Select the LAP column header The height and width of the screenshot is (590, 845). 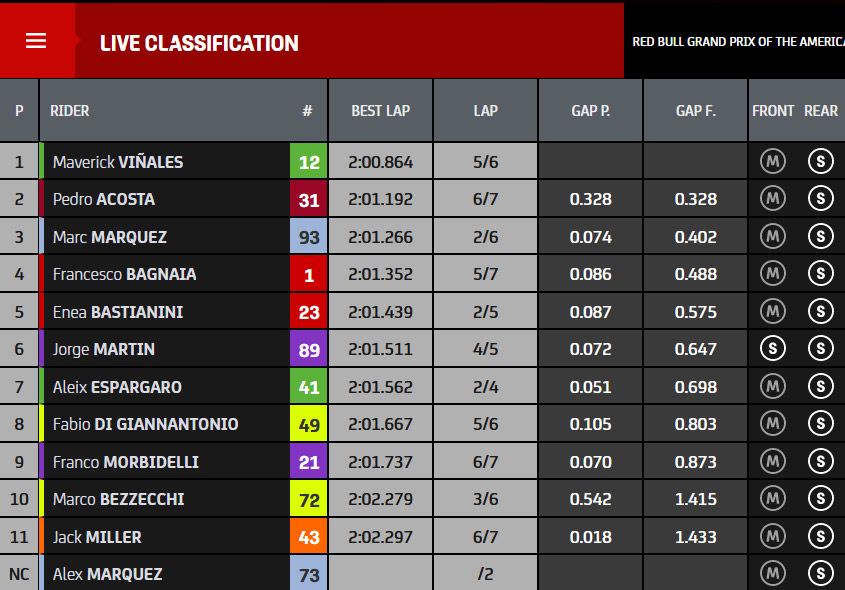pyautogui.click(x=486, y=110)
